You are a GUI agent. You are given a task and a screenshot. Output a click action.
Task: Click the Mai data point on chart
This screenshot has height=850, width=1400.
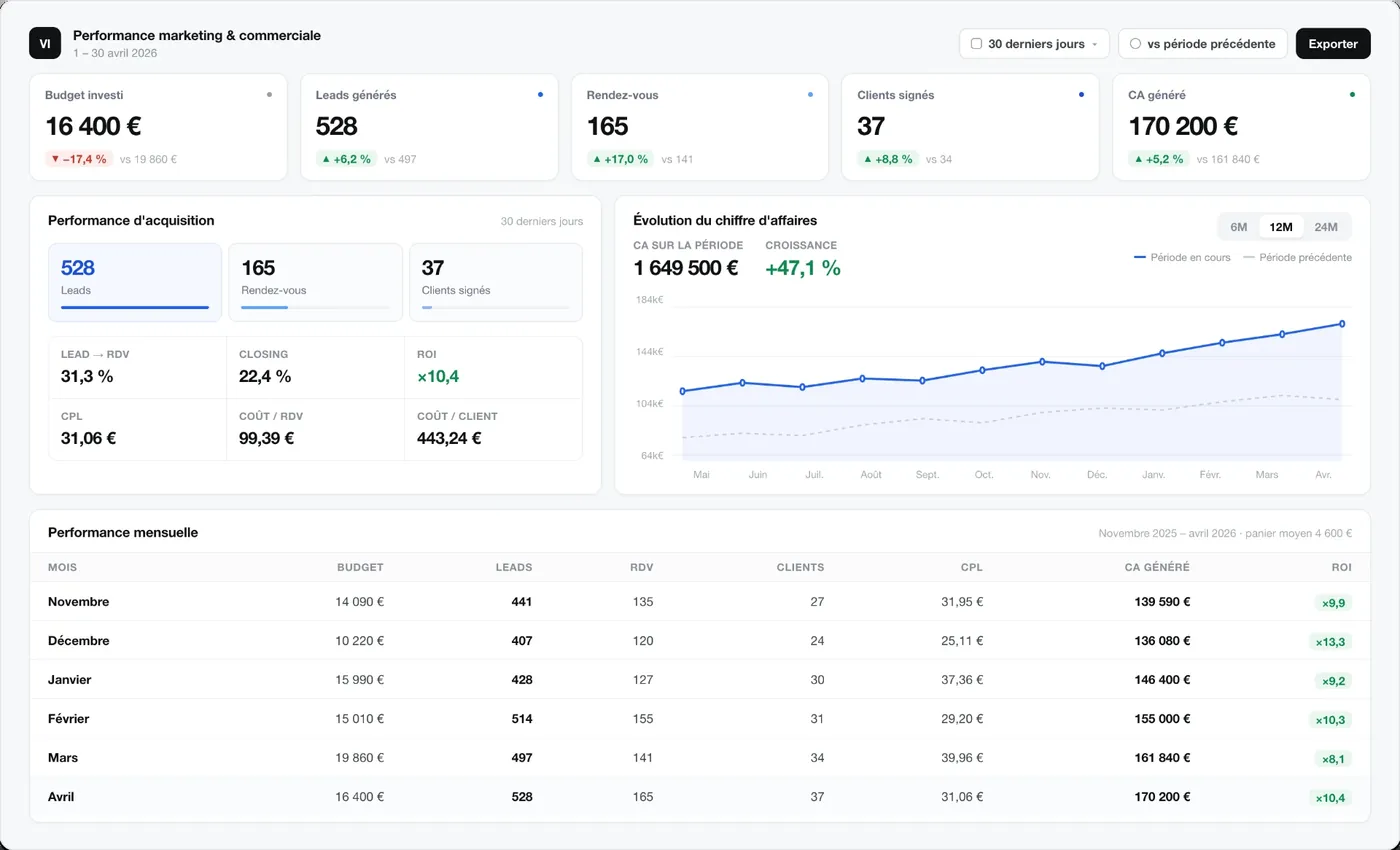(x=682, y=391)
